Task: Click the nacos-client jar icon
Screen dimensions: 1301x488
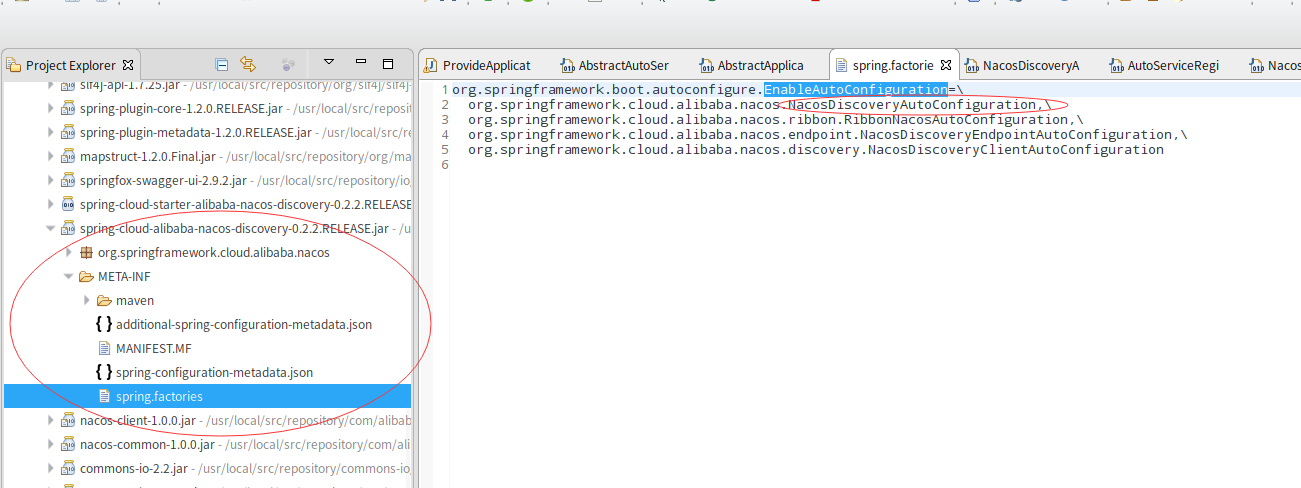Action: (x=69, y=420)
